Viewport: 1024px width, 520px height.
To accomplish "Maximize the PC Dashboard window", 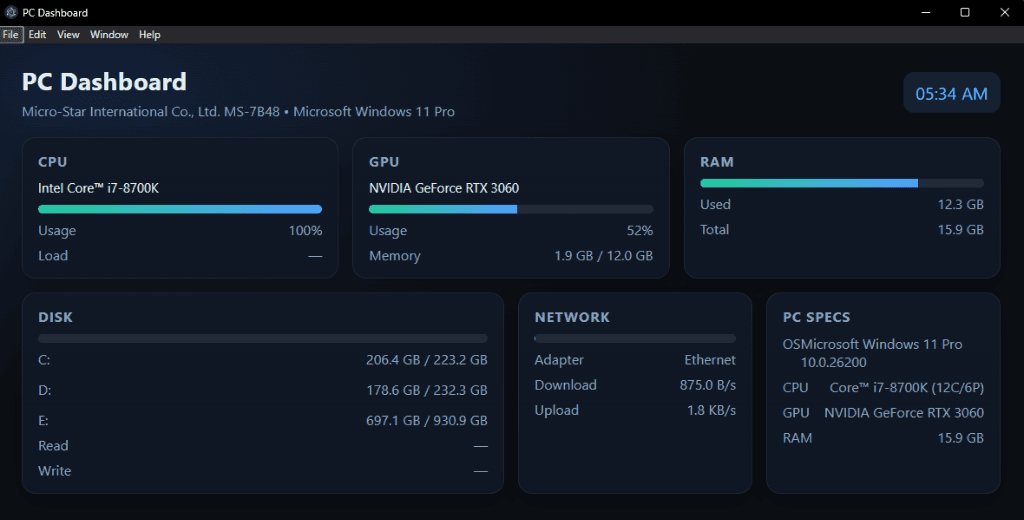I will tap(965, 13).
